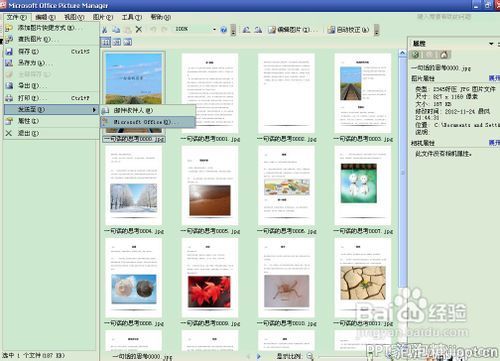Choose 保存 from File menu
Image resolution: width=500 pixels, height=361 pixels.
click(x=51, y=52)
